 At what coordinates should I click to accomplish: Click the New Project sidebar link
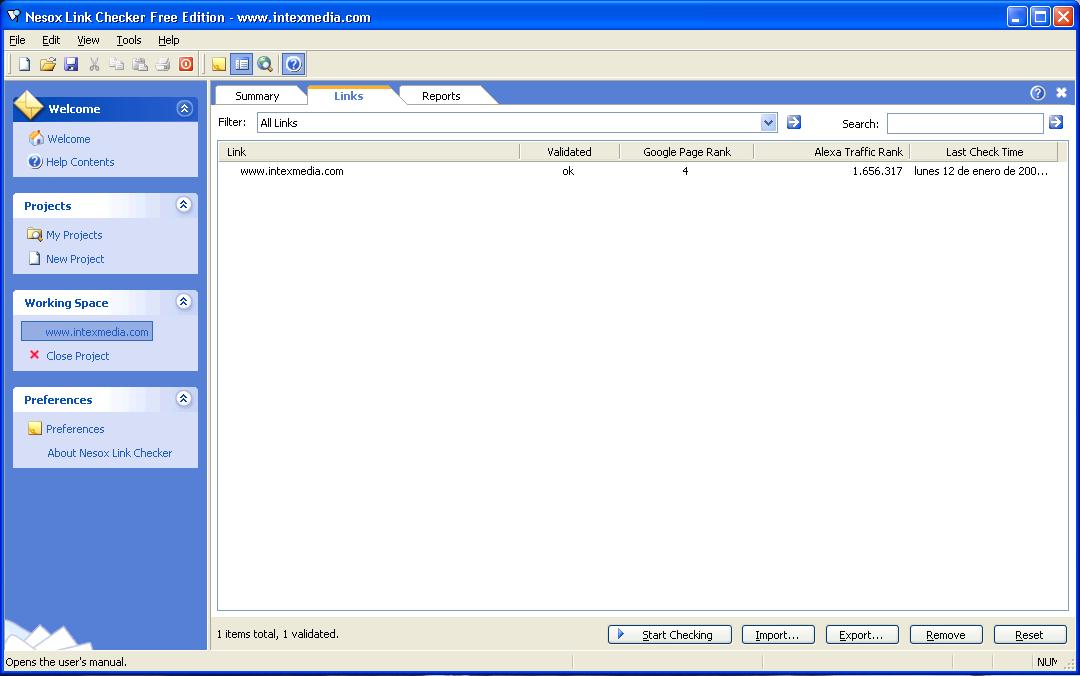[x=75, y=259]
